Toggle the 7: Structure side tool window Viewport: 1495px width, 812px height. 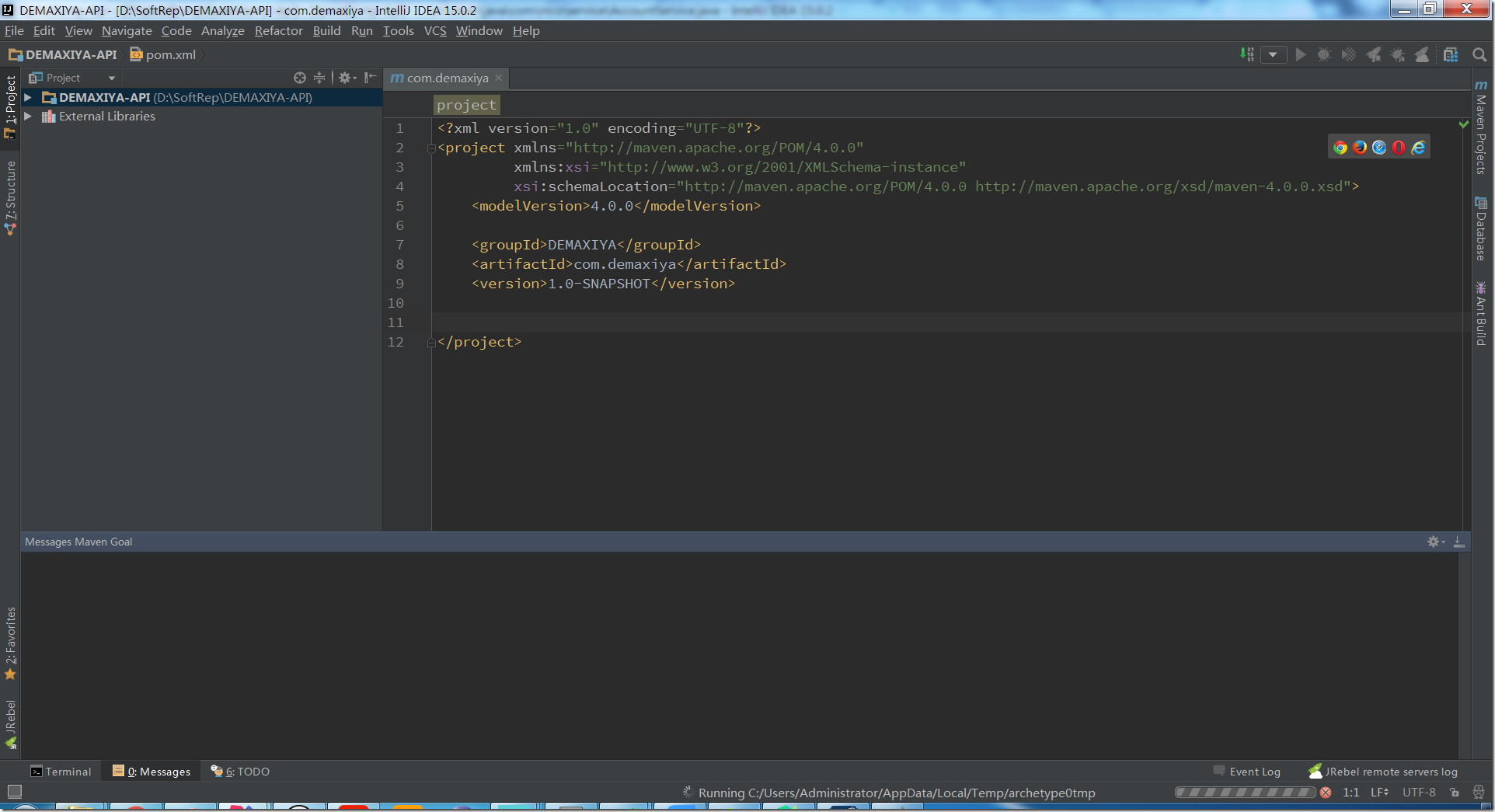10,198
